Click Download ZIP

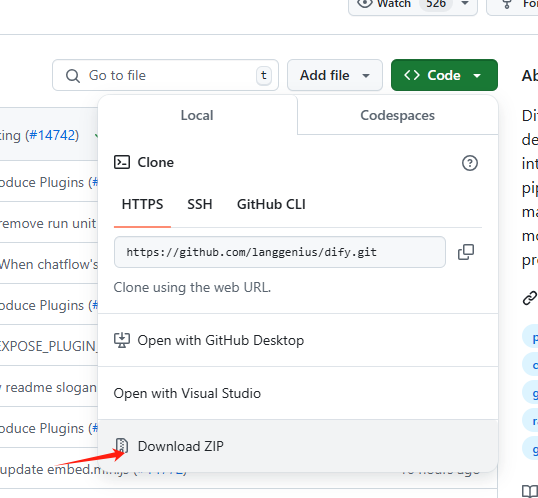coord(298,446)
